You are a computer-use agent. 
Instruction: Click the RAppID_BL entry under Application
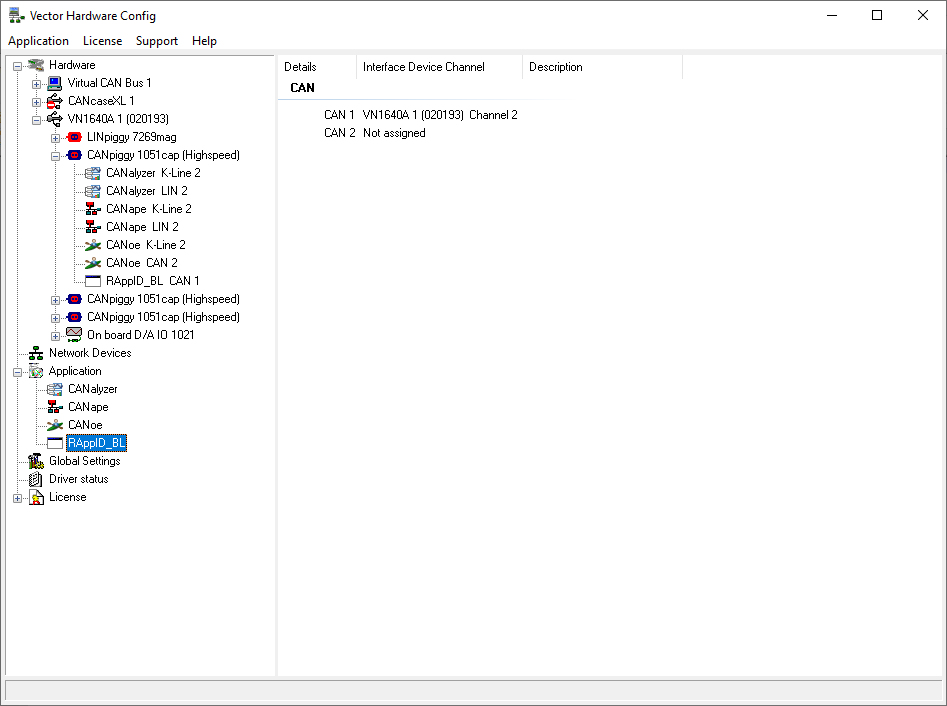[x=96, y=442]
